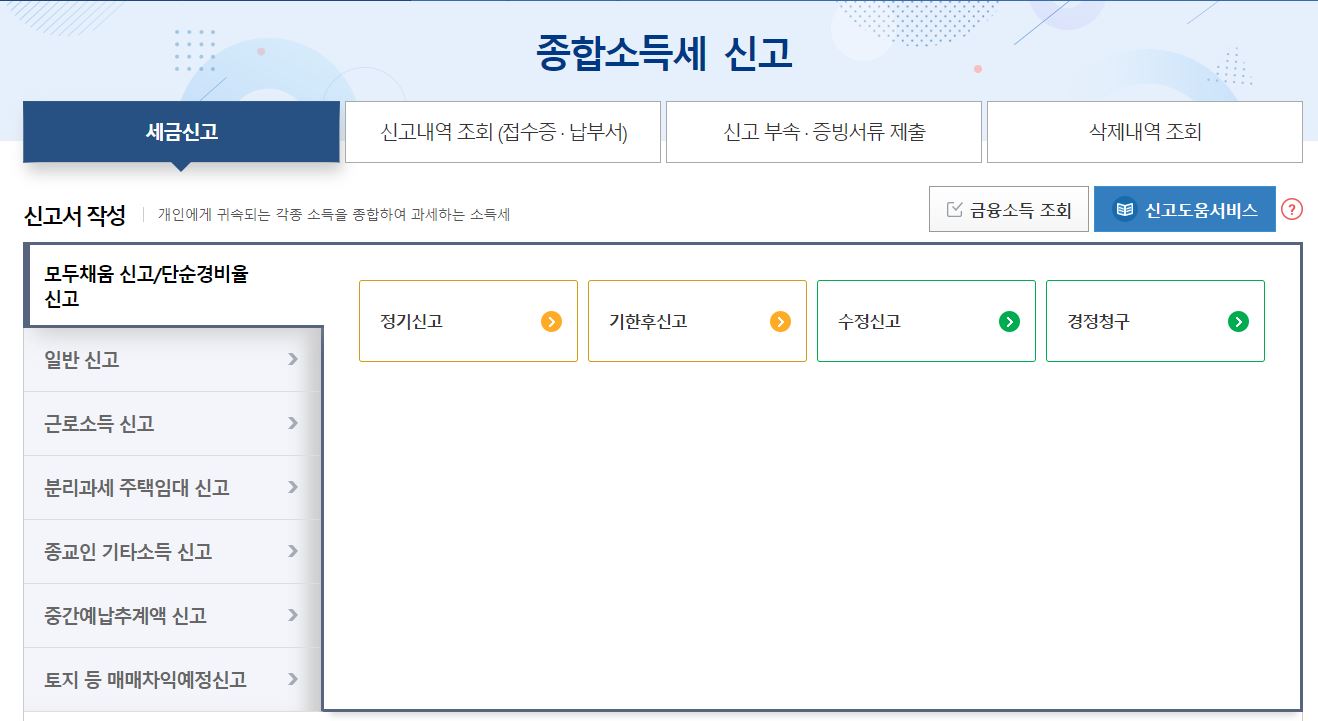Click the 금융소득 조회 button
The image size is (1318, 721).
(1008, 209)
